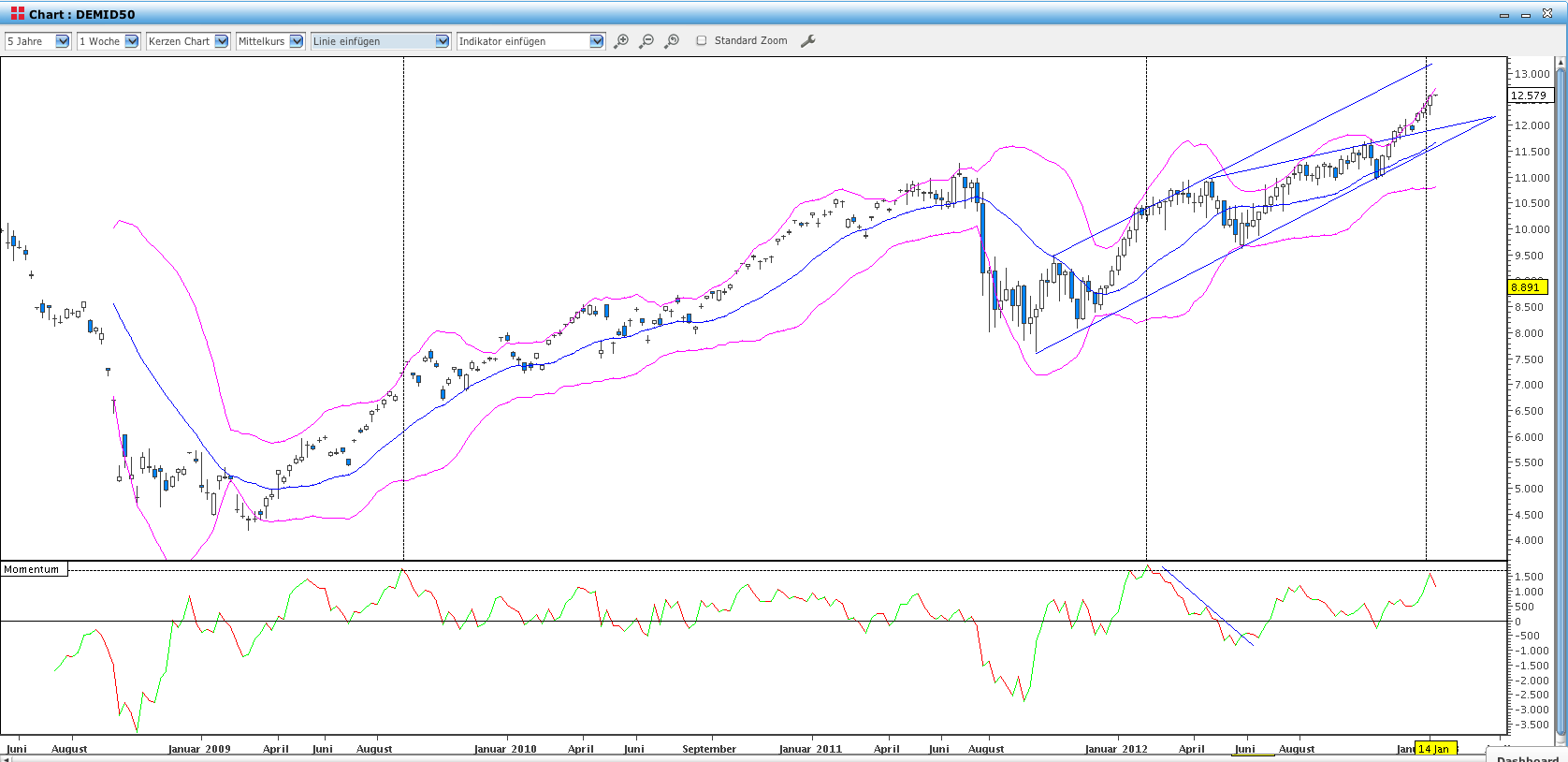Close the chart window with the X icon
Image resolution: width=1568 pixels, height=762 pixels.
(x=1547, y=14)
